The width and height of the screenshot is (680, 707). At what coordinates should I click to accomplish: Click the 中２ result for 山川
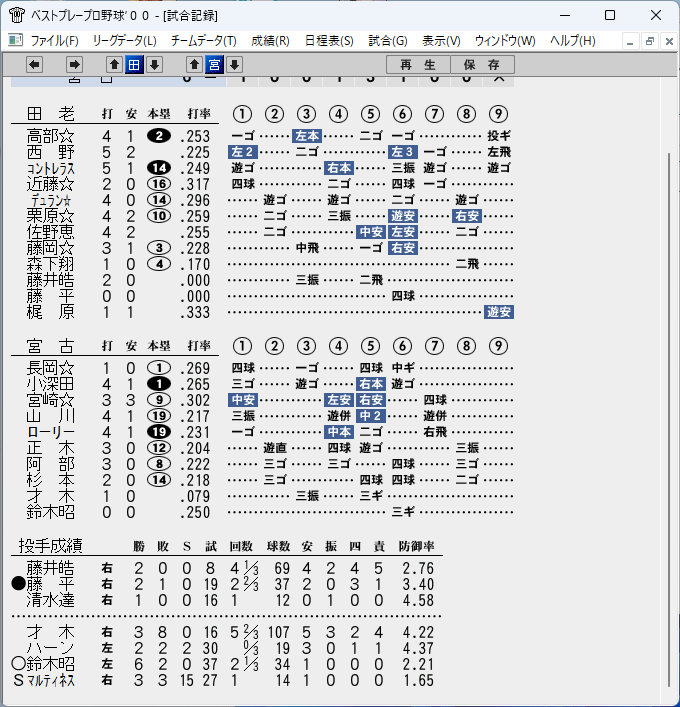(371, 416)
